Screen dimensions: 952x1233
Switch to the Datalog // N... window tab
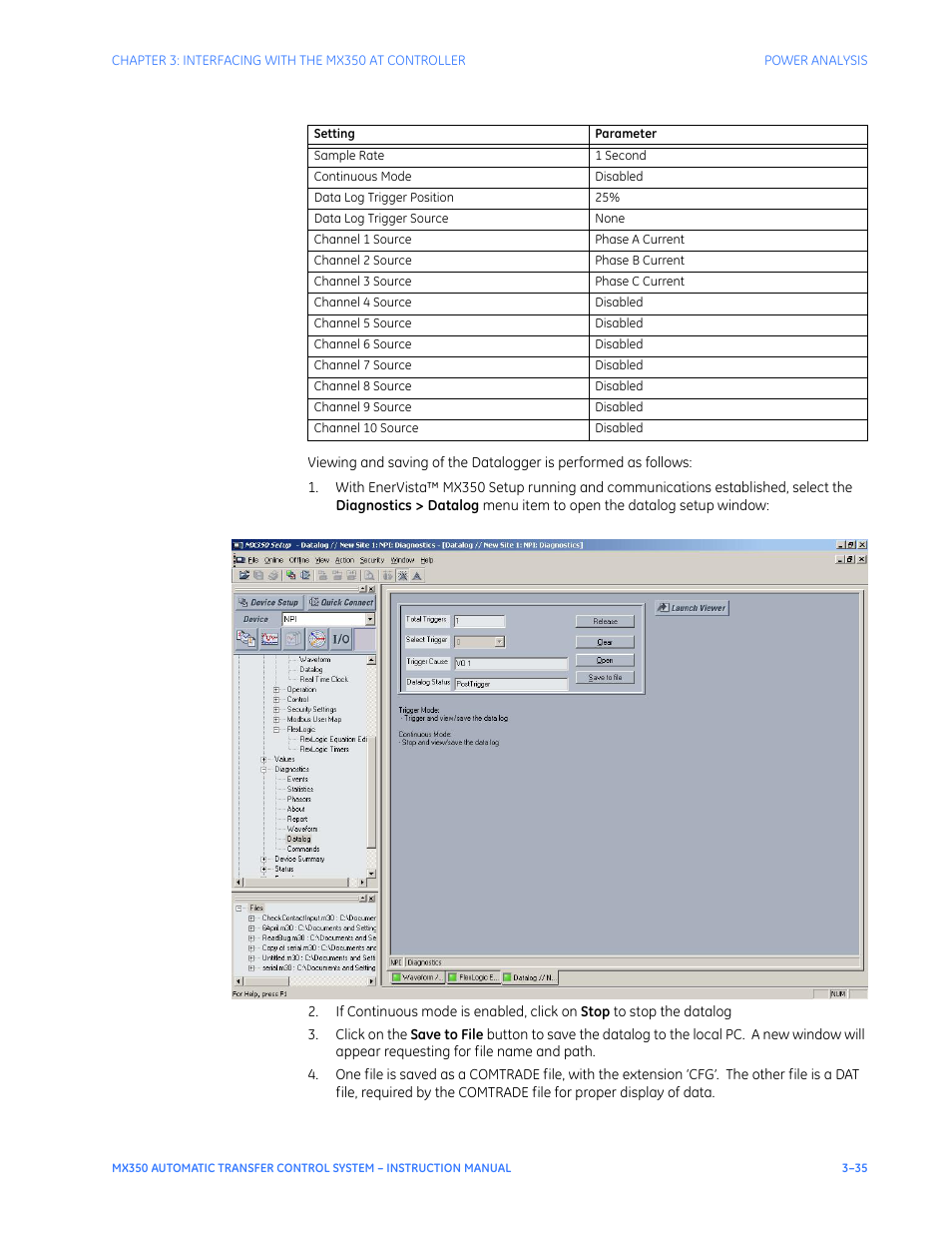(x=529, y=977)
